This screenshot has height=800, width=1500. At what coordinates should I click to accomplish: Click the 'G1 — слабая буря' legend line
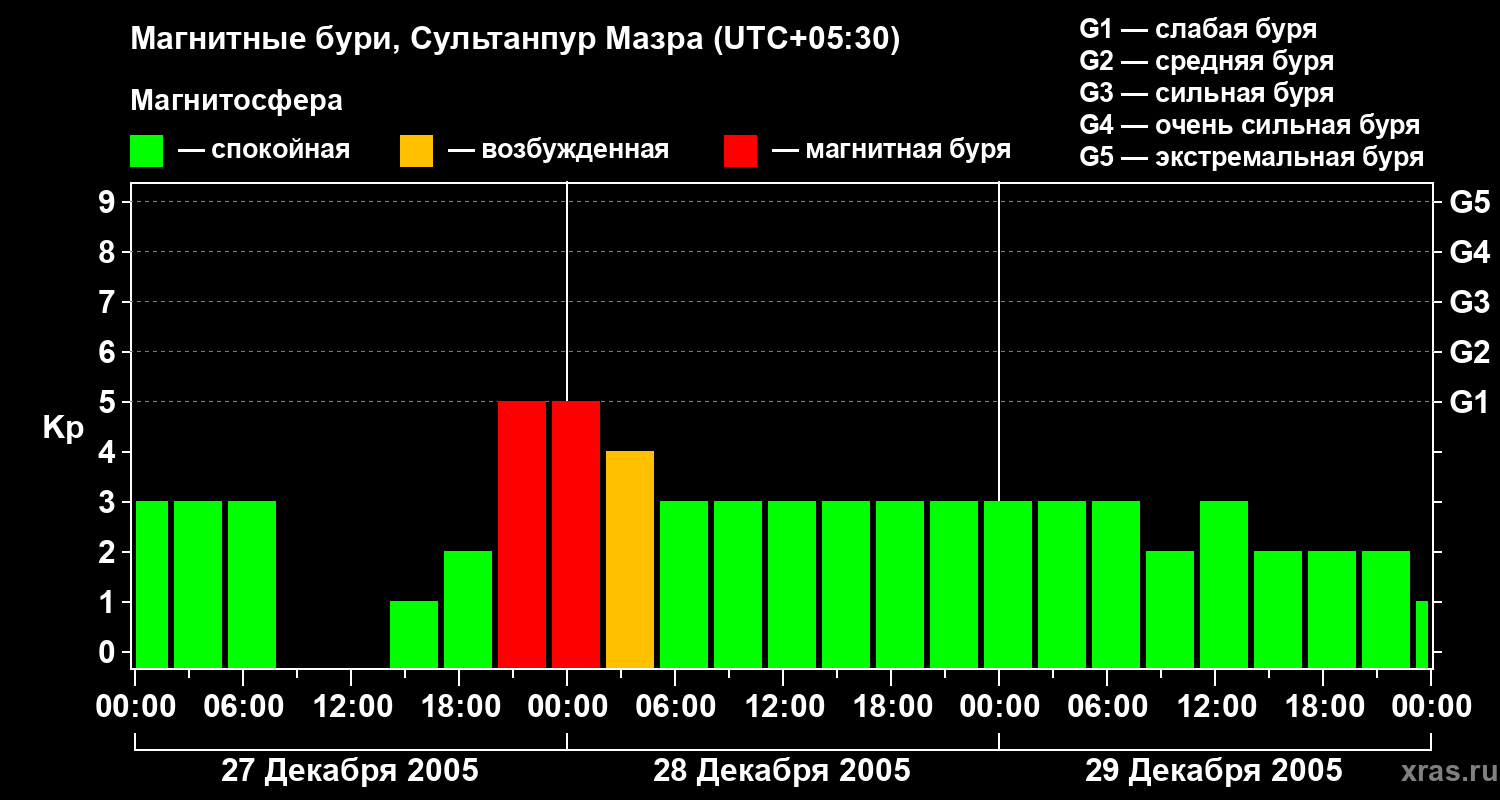pos(1198,28)
